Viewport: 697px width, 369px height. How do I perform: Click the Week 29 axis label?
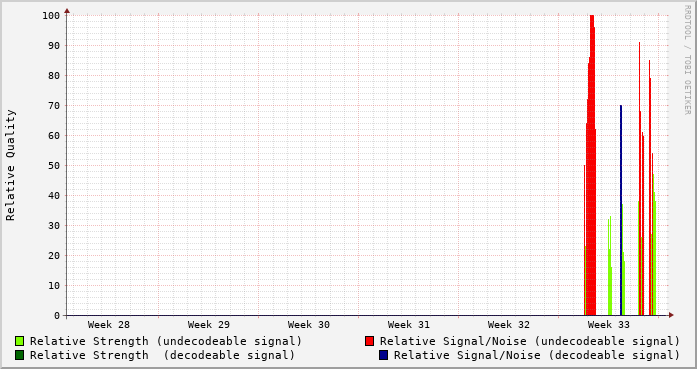point(209,325)
